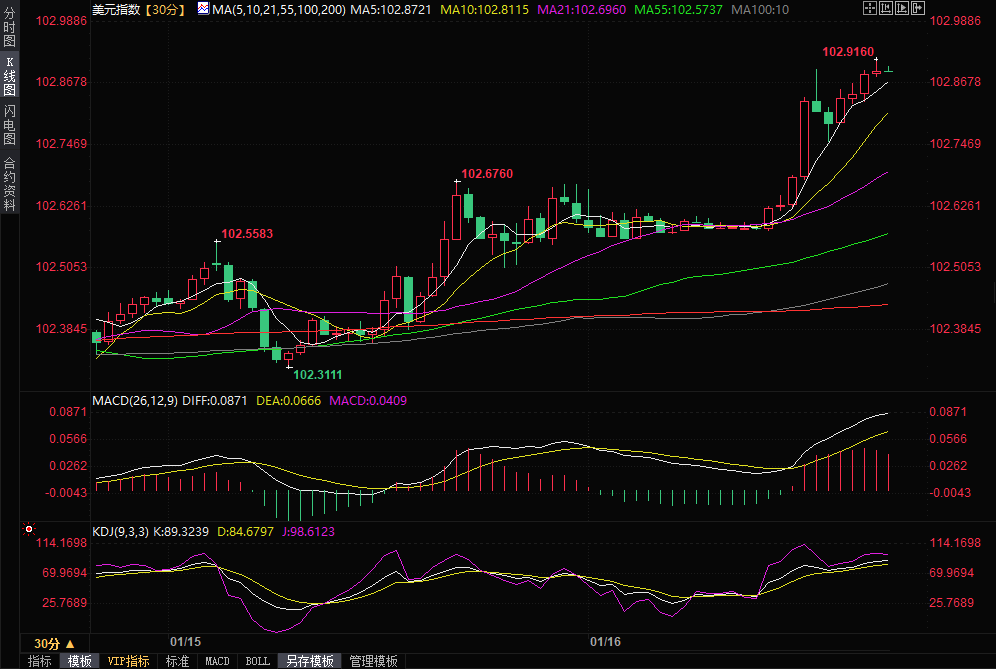Image resolution: width=996 pixels, height=669 pixels.
Task: Click the 管理模板 button
Action: click(x=373, y=661)
